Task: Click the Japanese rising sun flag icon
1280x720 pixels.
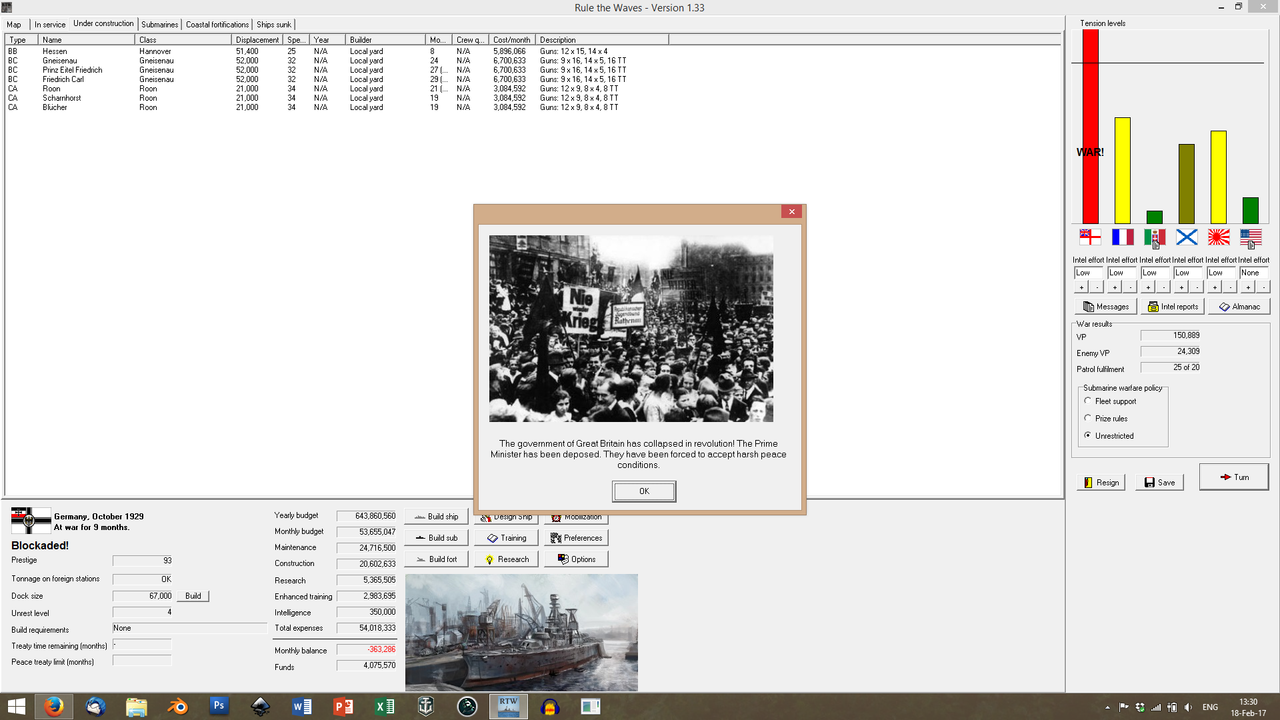Action: click(1217, 237)
